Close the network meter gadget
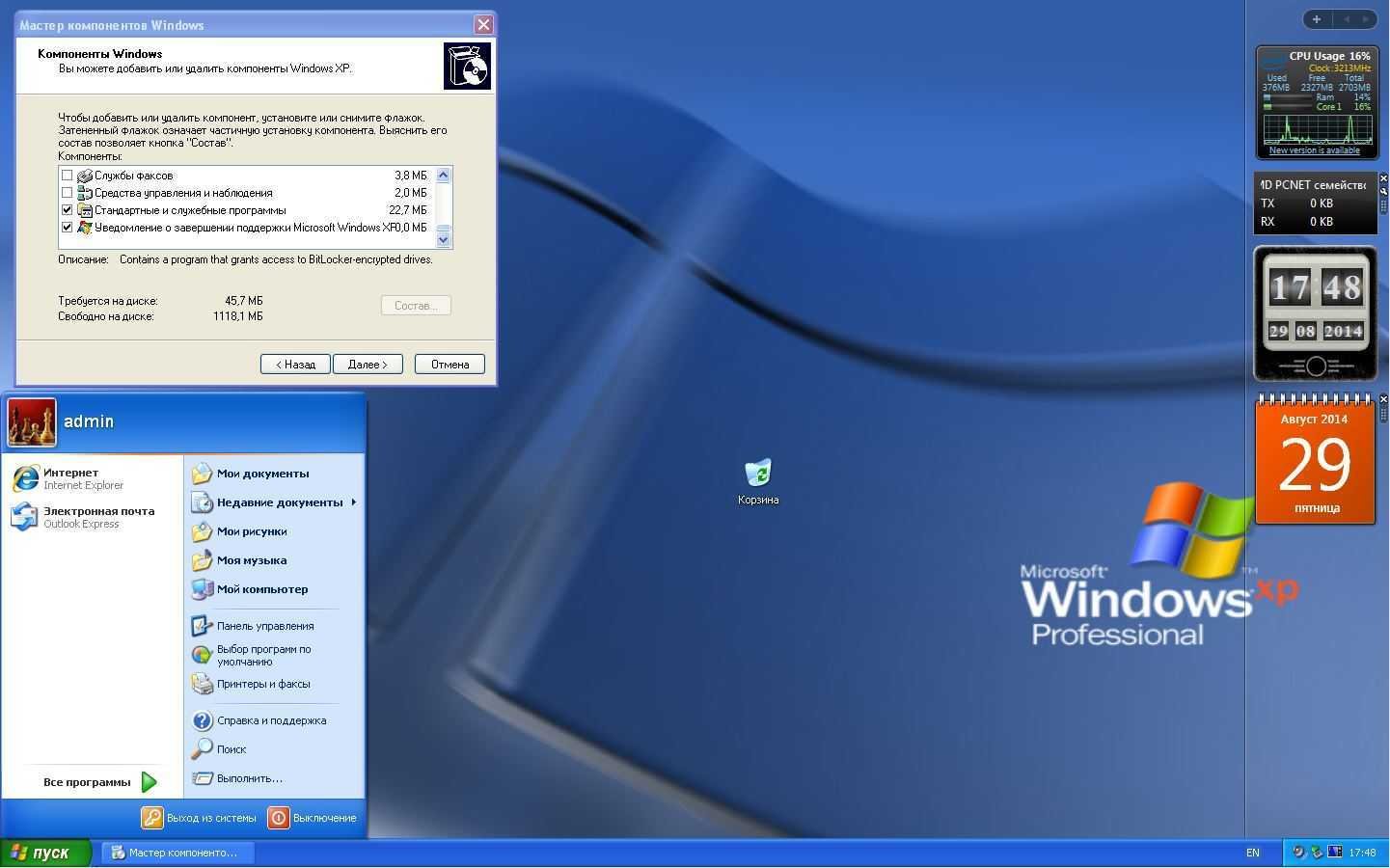The image size is (1390, 868). click(1383, 178)
